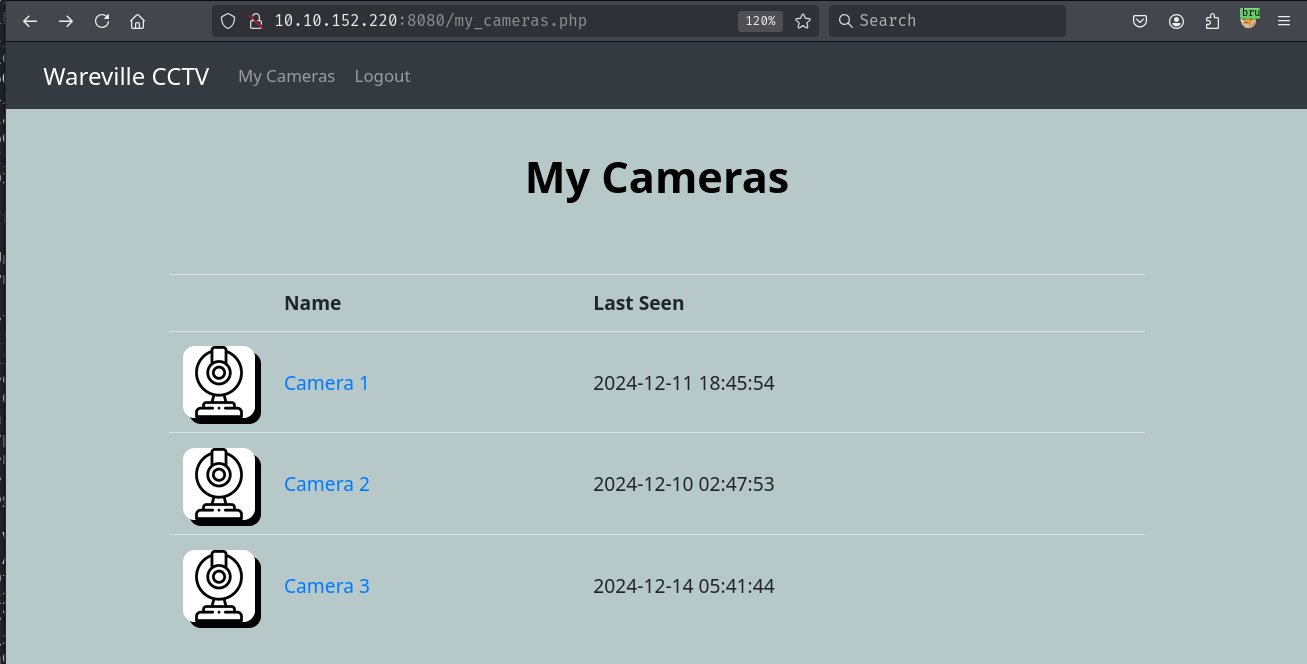Image resolution: width=1307 pixels, height=664 pixels.
Task: Open the My Cameras nav item
Action: pos(286,77)
